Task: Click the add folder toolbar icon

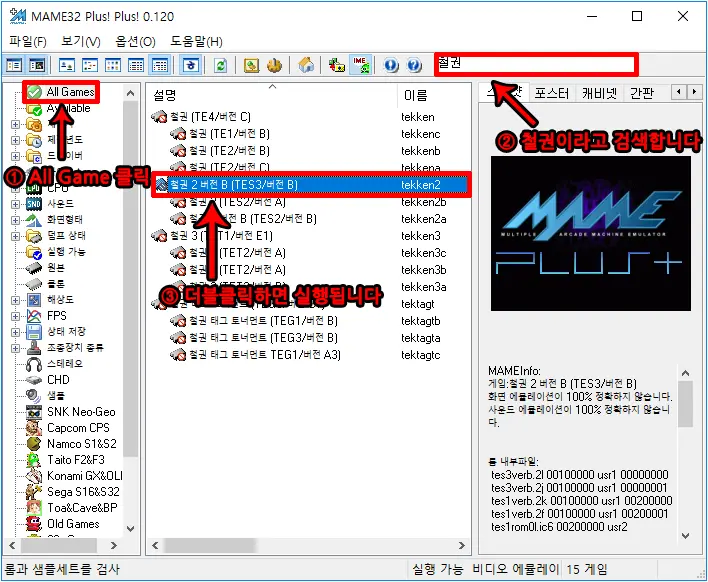Action: pos(336,65)
